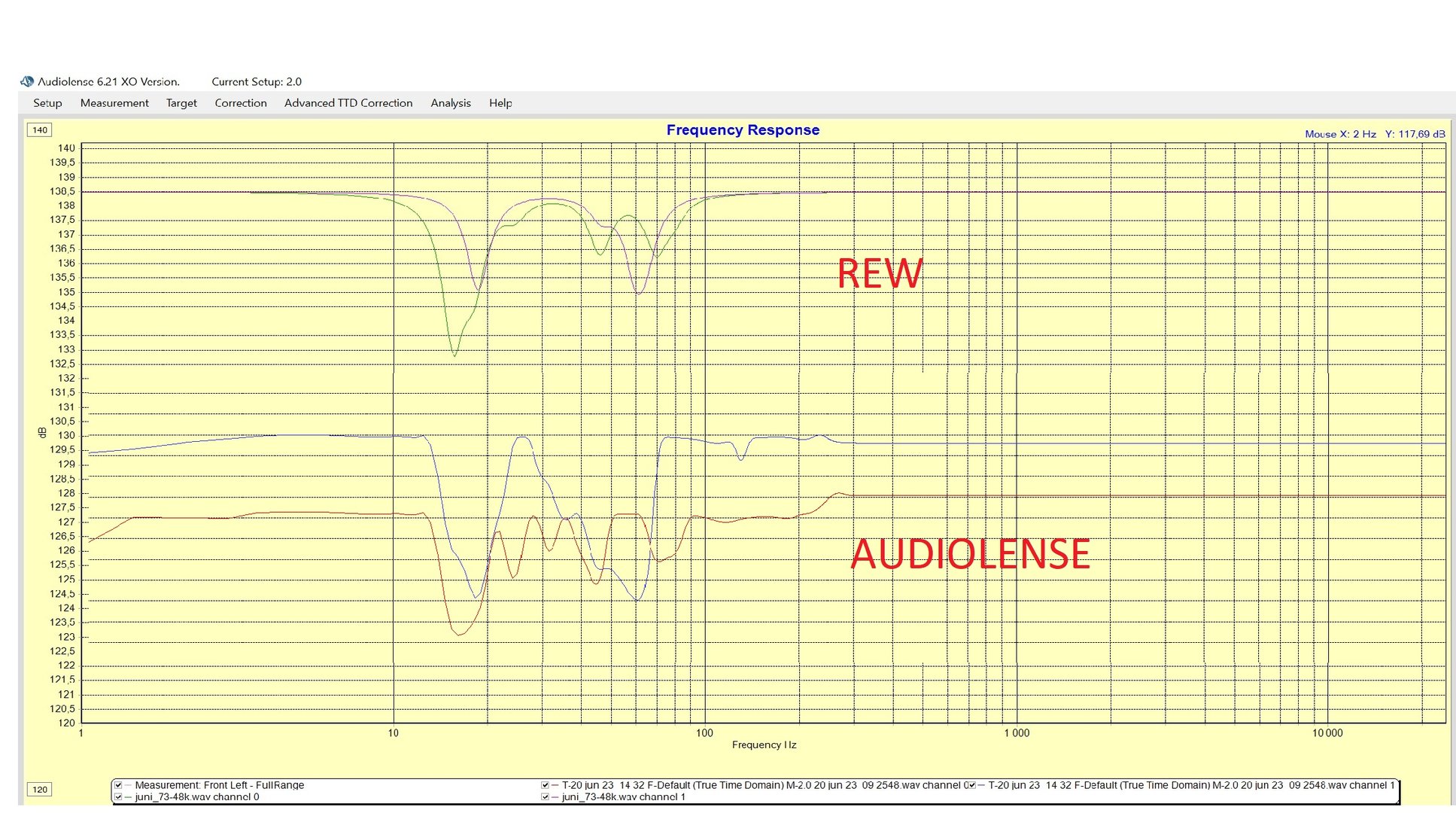Open the Target menu

coord(181,103)
